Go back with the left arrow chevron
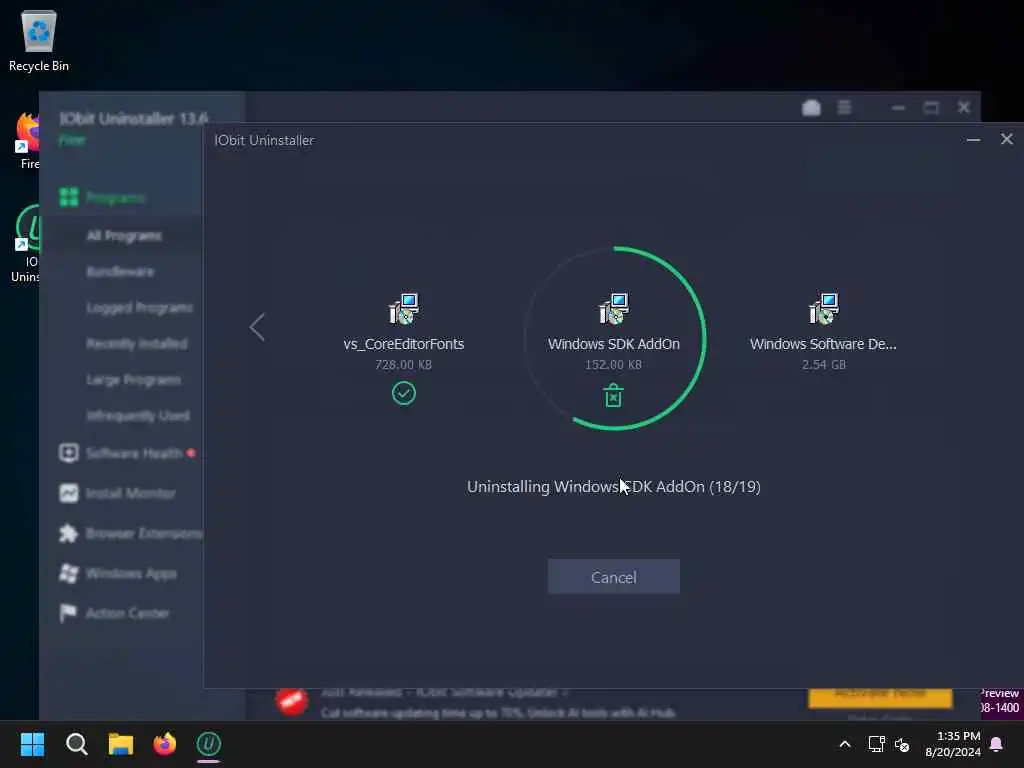Image resolution: width=1024 pixels, height=768 pixels. click(257, 327)
